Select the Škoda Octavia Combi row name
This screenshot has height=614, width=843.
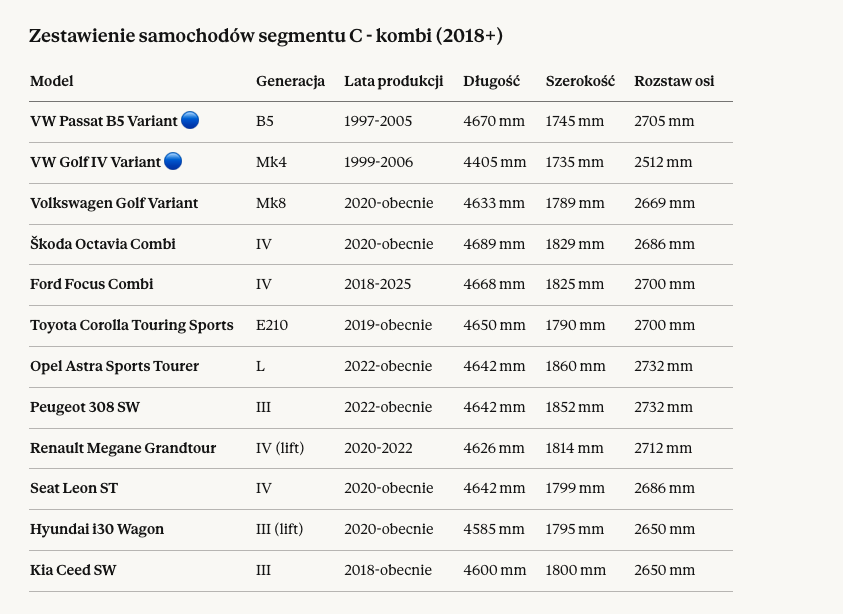[x=103, y=244]
